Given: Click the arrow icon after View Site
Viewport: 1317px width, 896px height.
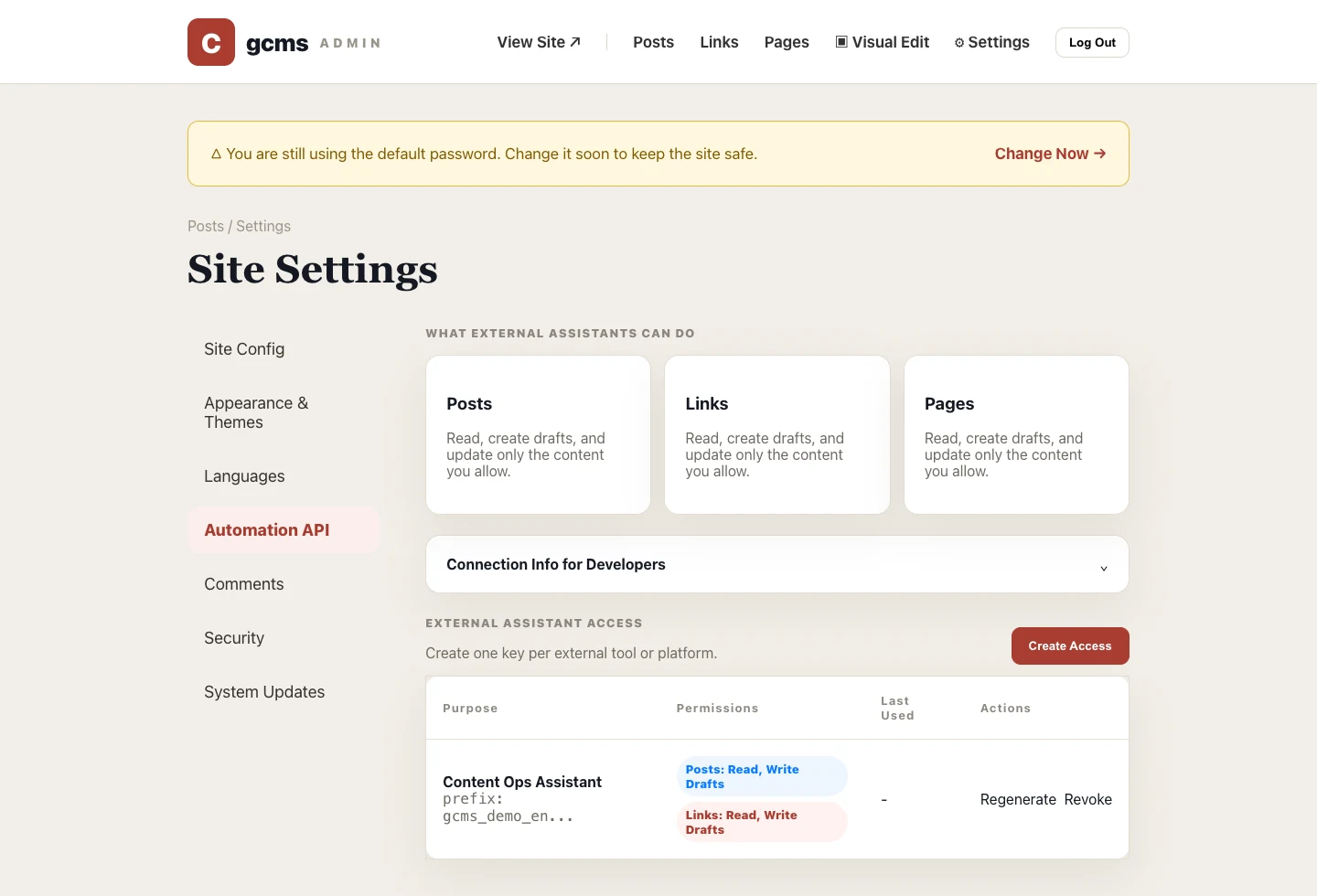Looking at the screenshot, I should 575,42.
